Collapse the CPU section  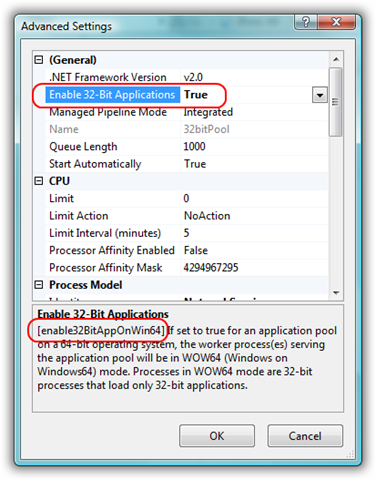coord(39,181)
